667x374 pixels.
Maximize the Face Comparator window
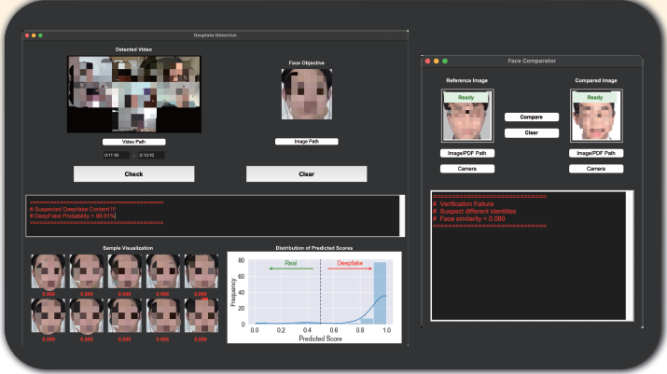[x=445, y=61]
